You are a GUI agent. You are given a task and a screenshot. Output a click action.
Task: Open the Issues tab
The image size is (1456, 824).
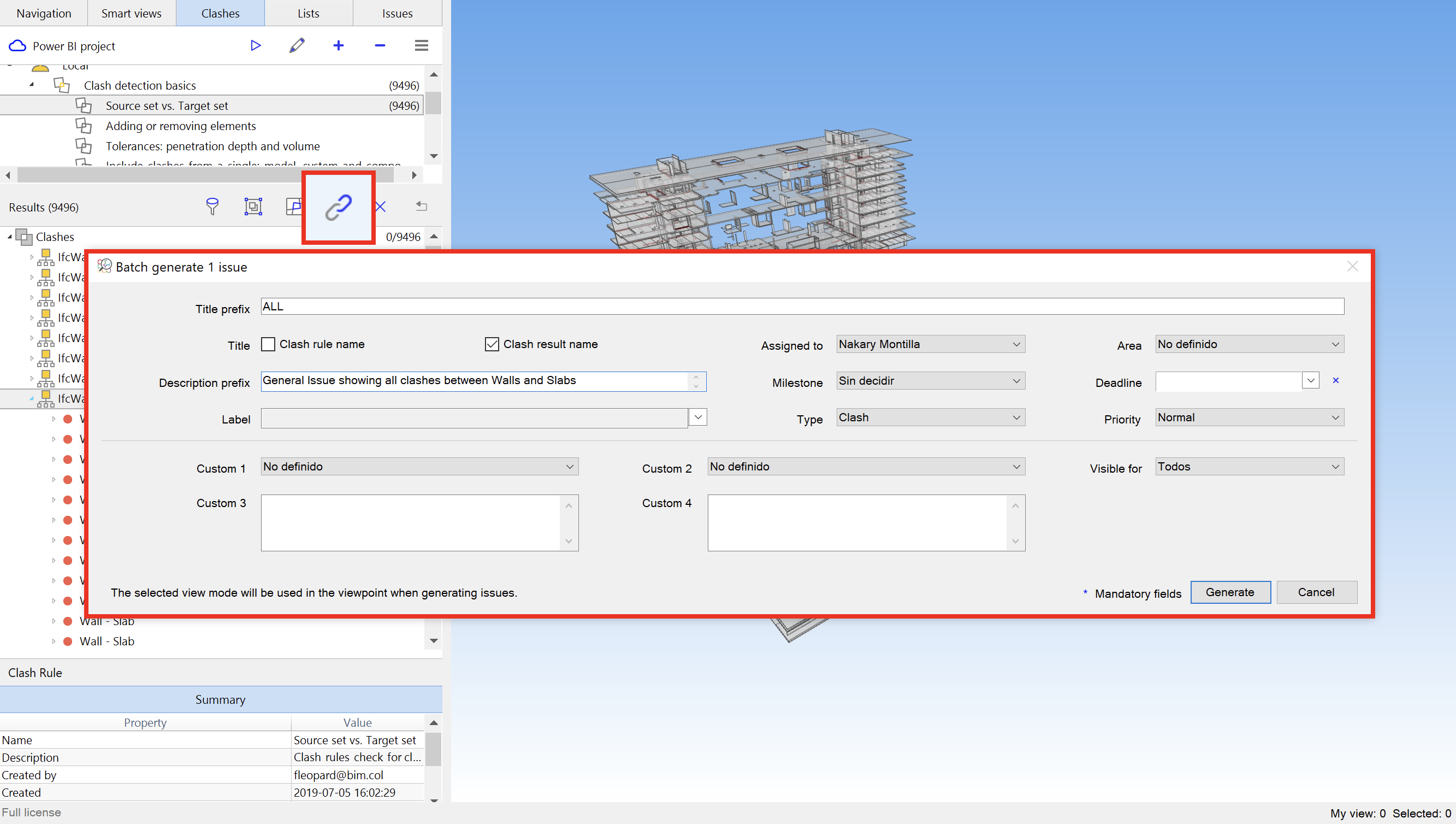point(397,13)
